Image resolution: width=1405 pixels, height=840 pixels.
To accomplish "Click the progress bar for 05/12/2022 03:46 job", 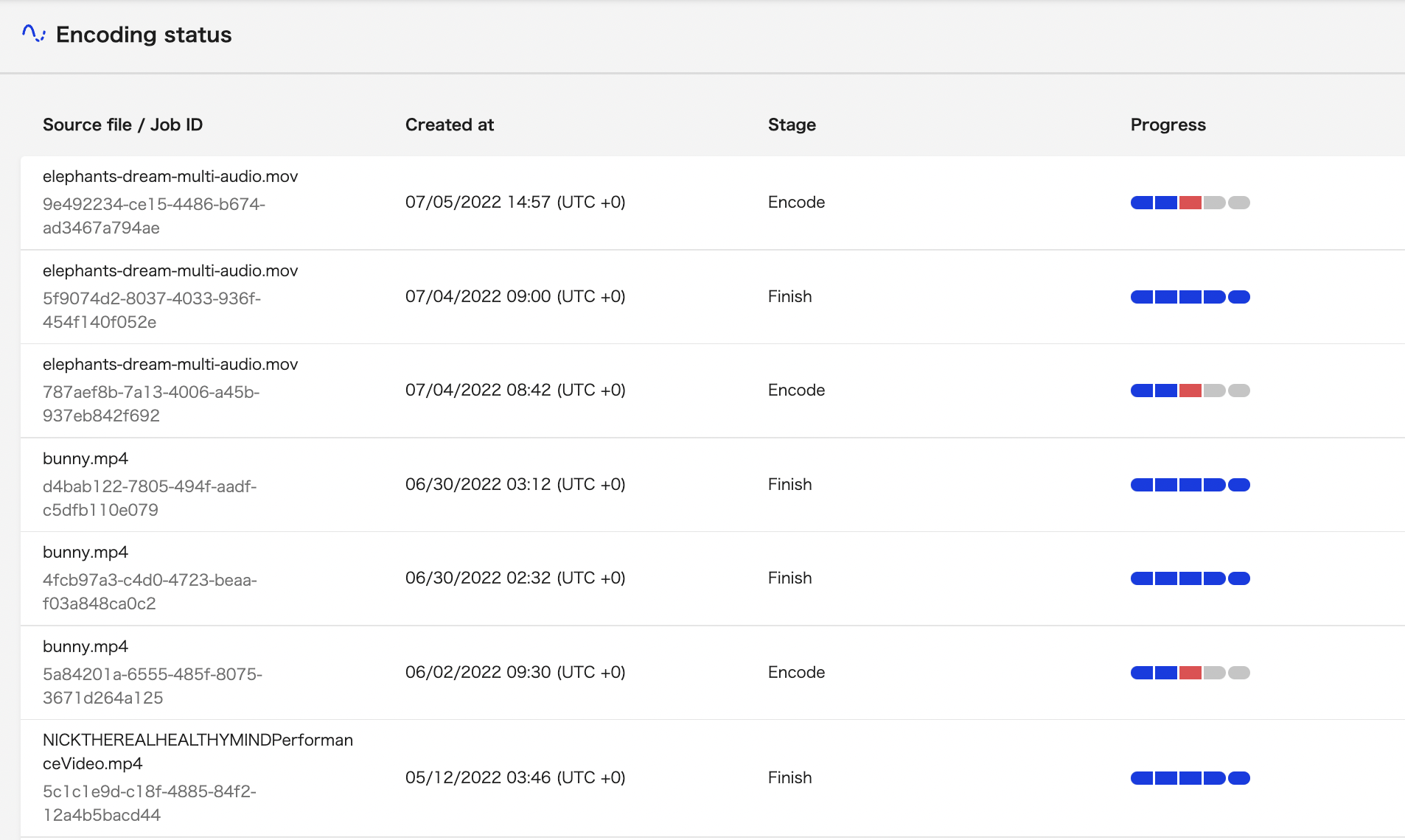I will coord(1190,778).
